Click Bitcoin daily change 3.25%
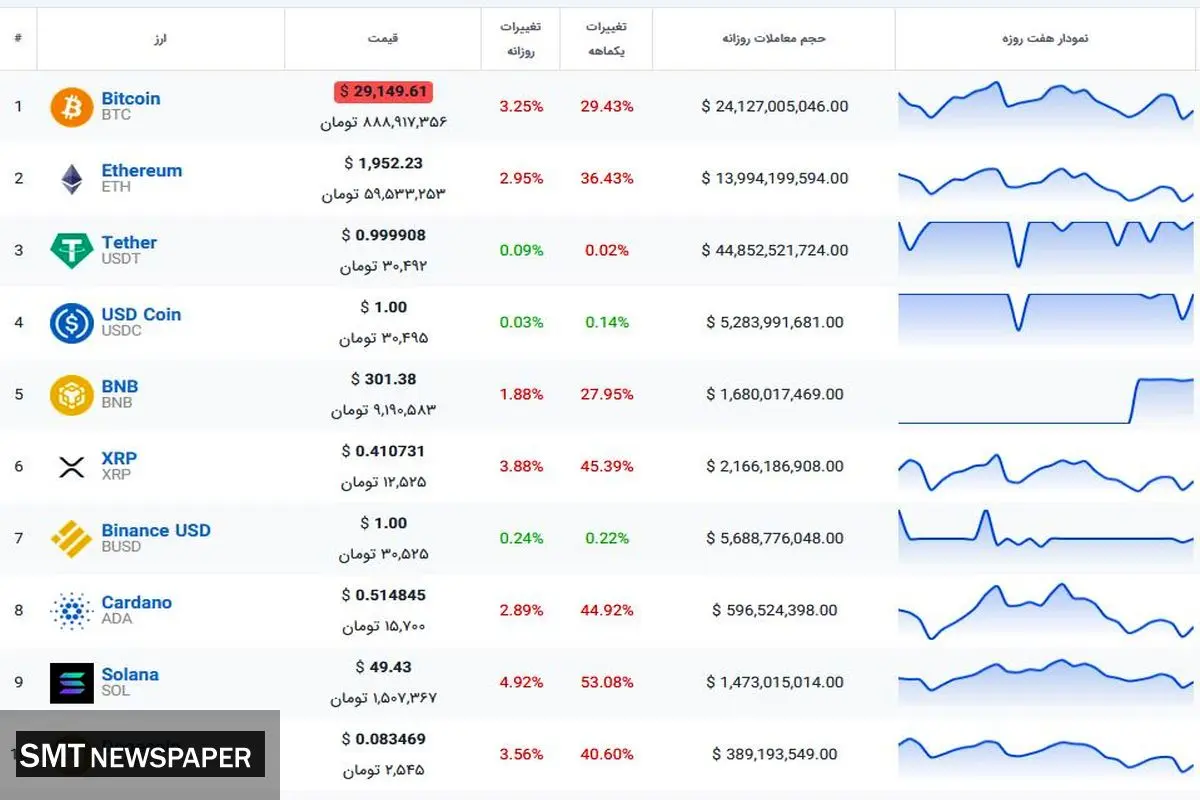The image size is (1200, 800). coord(521,106)
